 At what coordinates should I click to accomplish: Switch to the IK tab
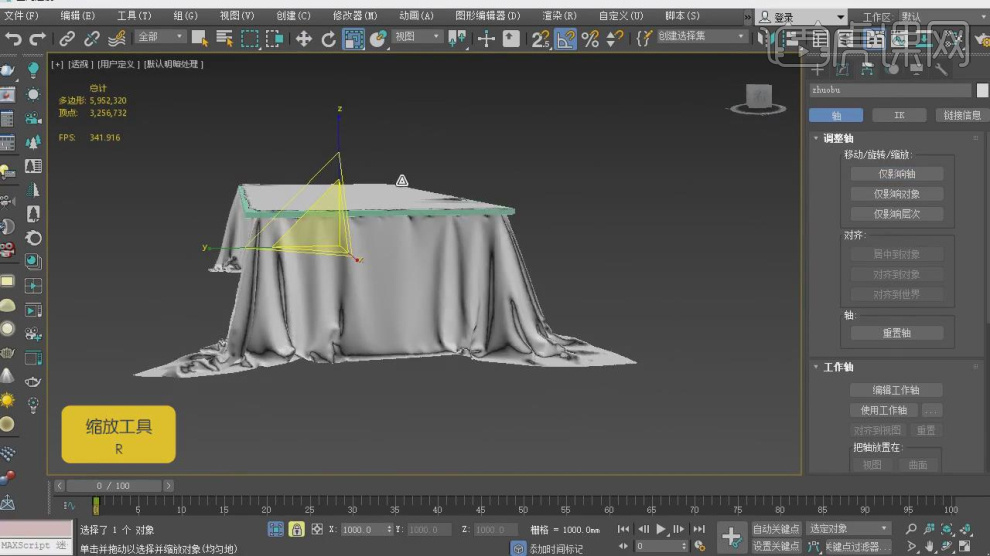tap(898, 115)
